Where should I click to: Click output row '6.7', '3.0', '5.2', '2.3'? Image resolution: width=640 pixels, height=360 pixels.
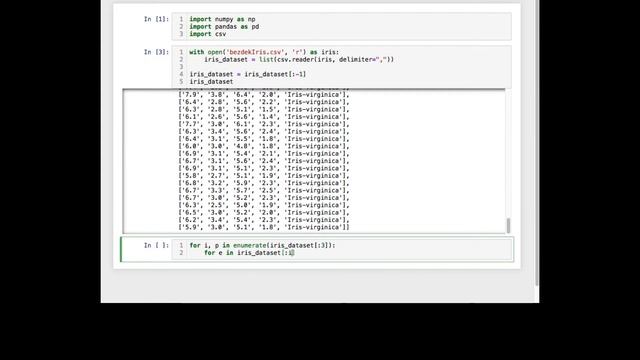pyautogui.click(x=264, y=198)
